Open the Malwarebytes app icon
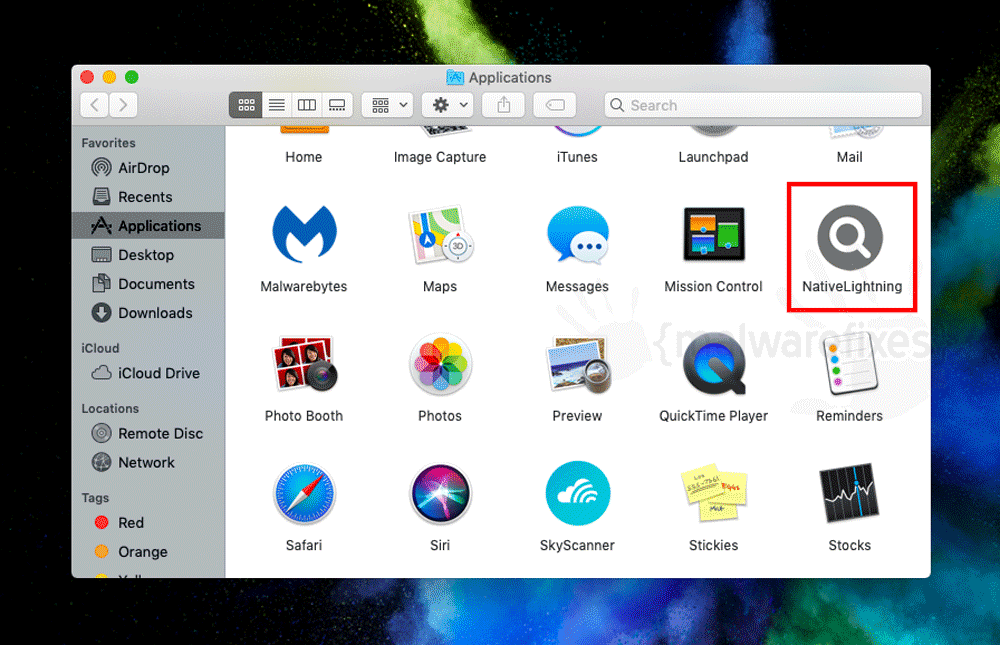The width and height of the screenshot is (1000, 645). coord(304,234)
